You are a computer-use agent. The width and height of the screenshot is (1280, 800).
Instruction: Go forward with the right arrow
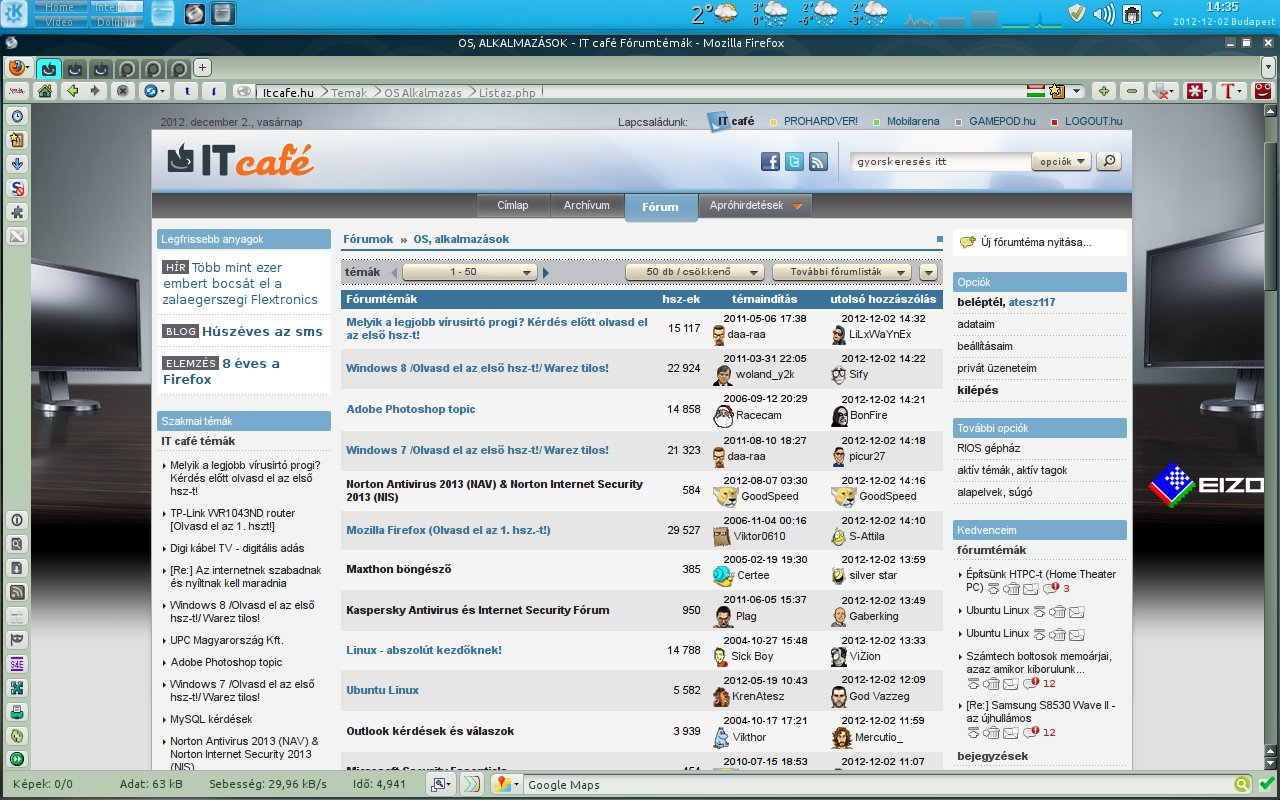pos(95,91)
